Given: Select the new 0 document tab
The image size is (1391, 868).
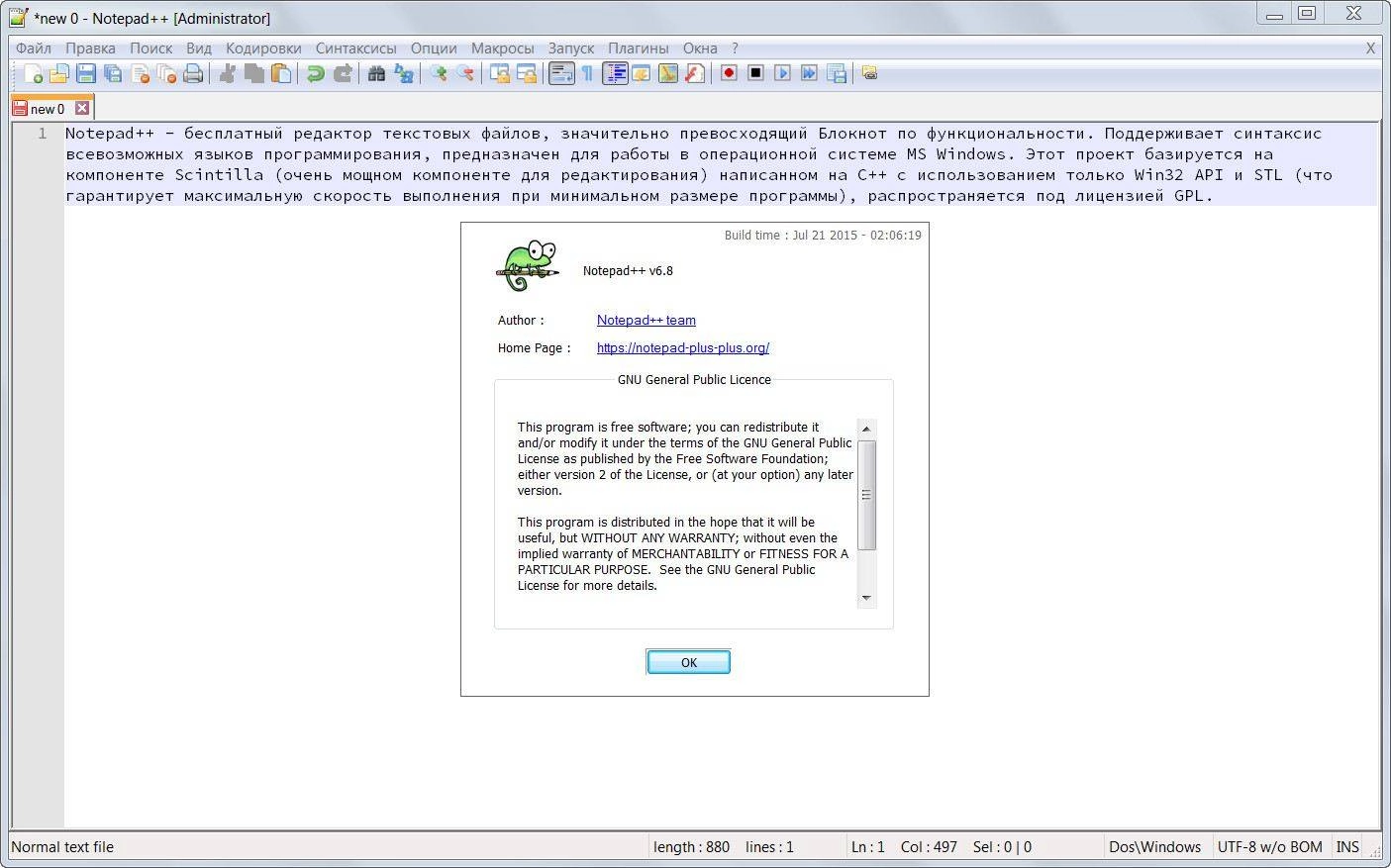Looking at the screenshot, I should point(47,109).
